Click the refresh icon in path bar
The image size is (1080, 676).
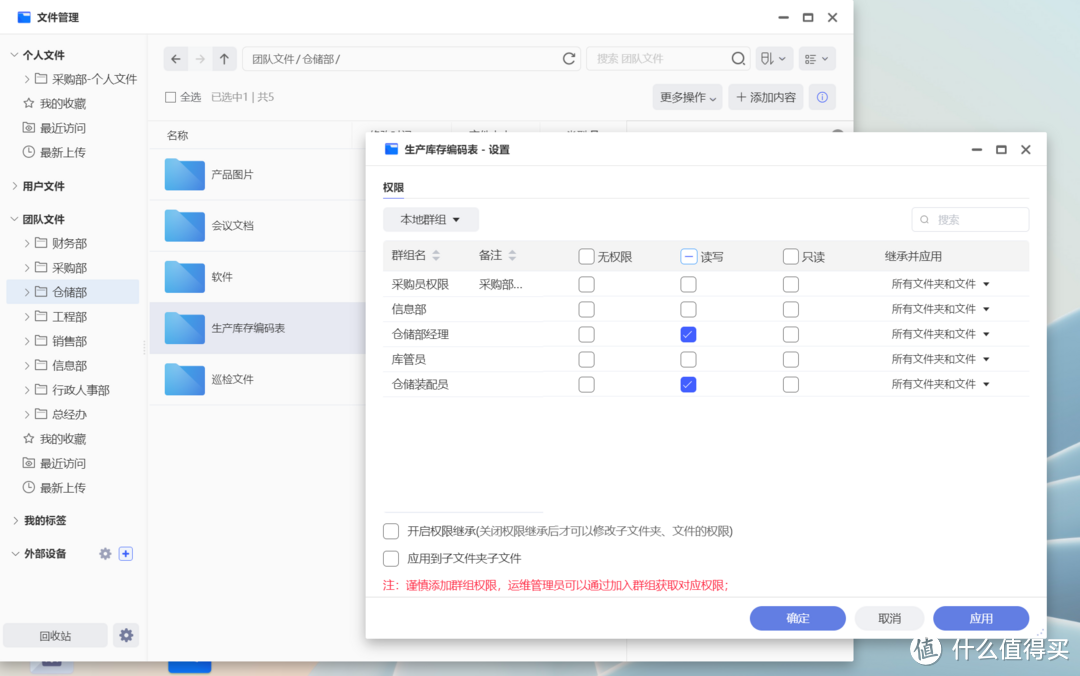(x=569, y=58)
